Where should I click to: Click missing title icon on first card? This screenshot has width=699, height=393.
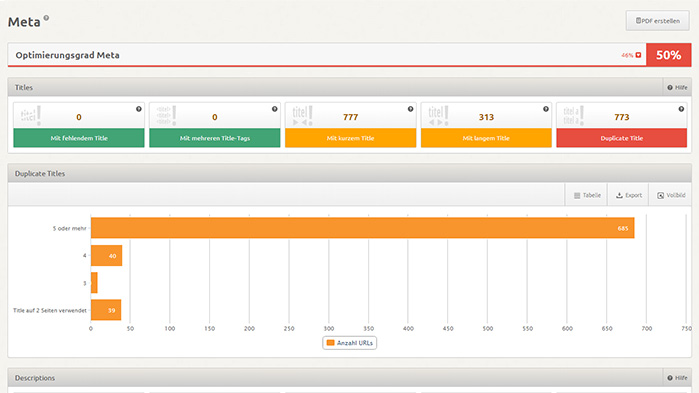[x=31, y=116]
